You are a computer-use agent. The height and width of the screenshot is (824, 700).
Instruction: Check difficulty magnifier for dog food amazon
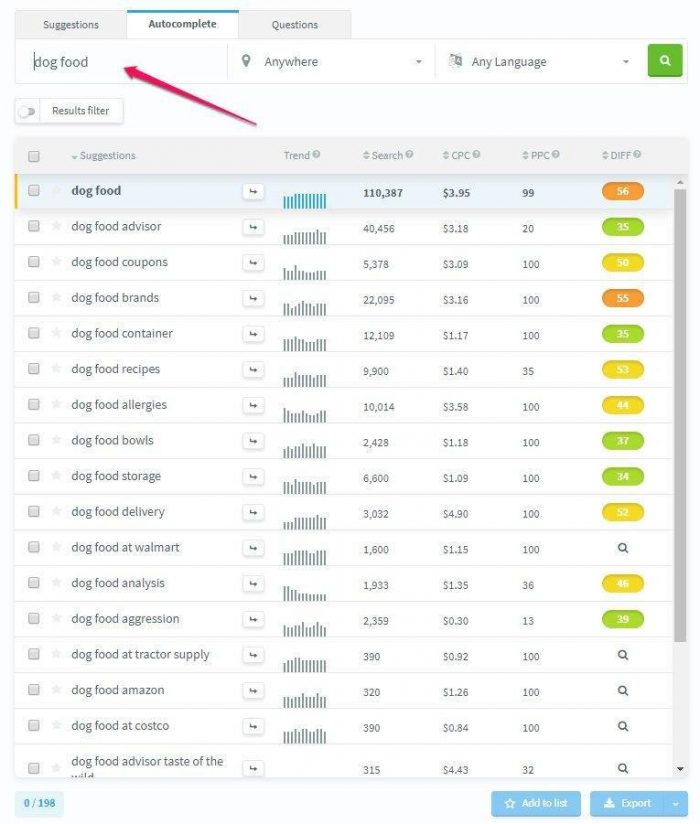tap(623, 691)
